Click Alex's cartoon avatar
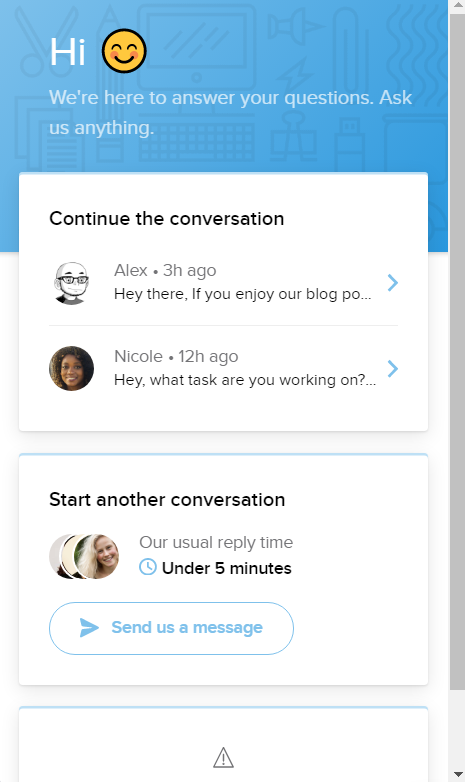Image resolution: width=465 pixels, height=782 pixels. (x=71, y=283)
